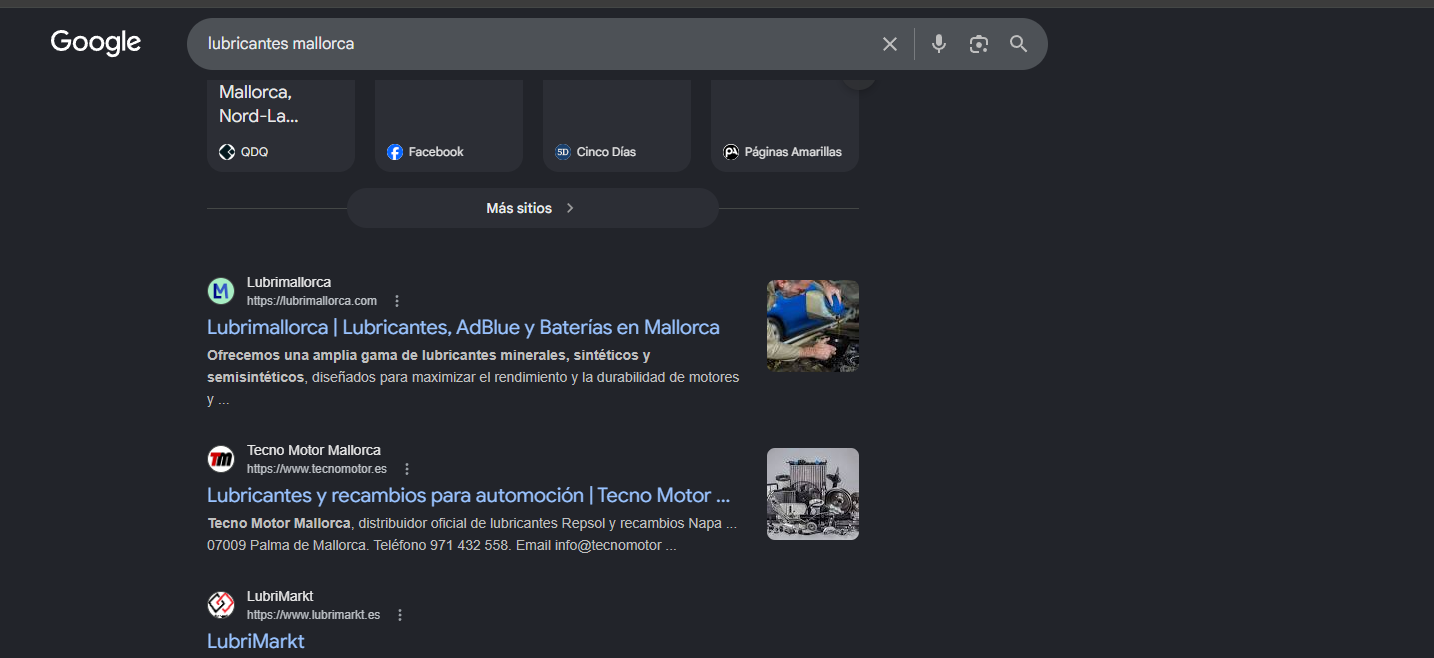
Task: Expand the Más sitios button
Action: click(x=532, y=208)
